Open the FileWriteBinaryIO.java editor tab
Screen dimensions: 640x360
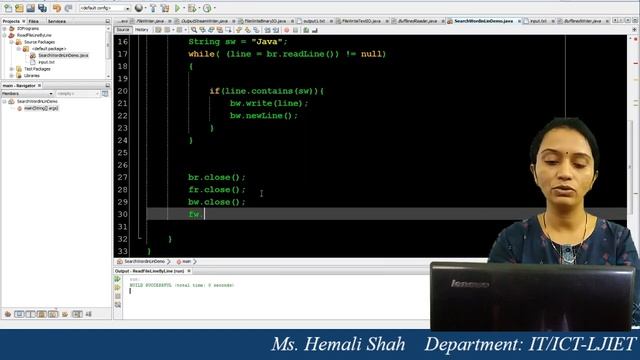(265, 21)
